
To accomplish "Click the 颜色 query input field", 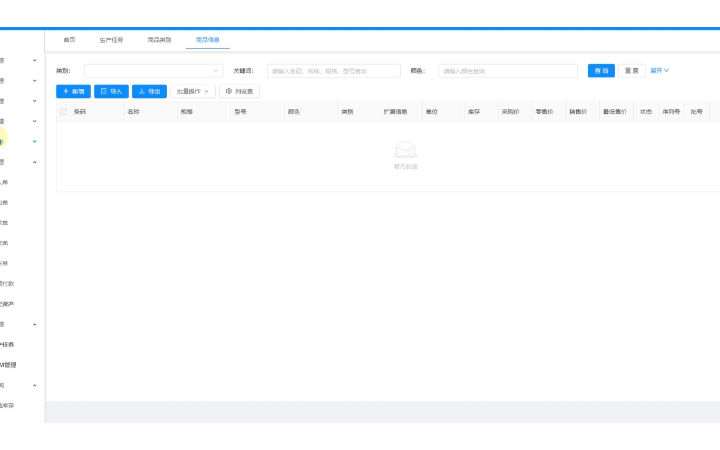I will [508, 71].
